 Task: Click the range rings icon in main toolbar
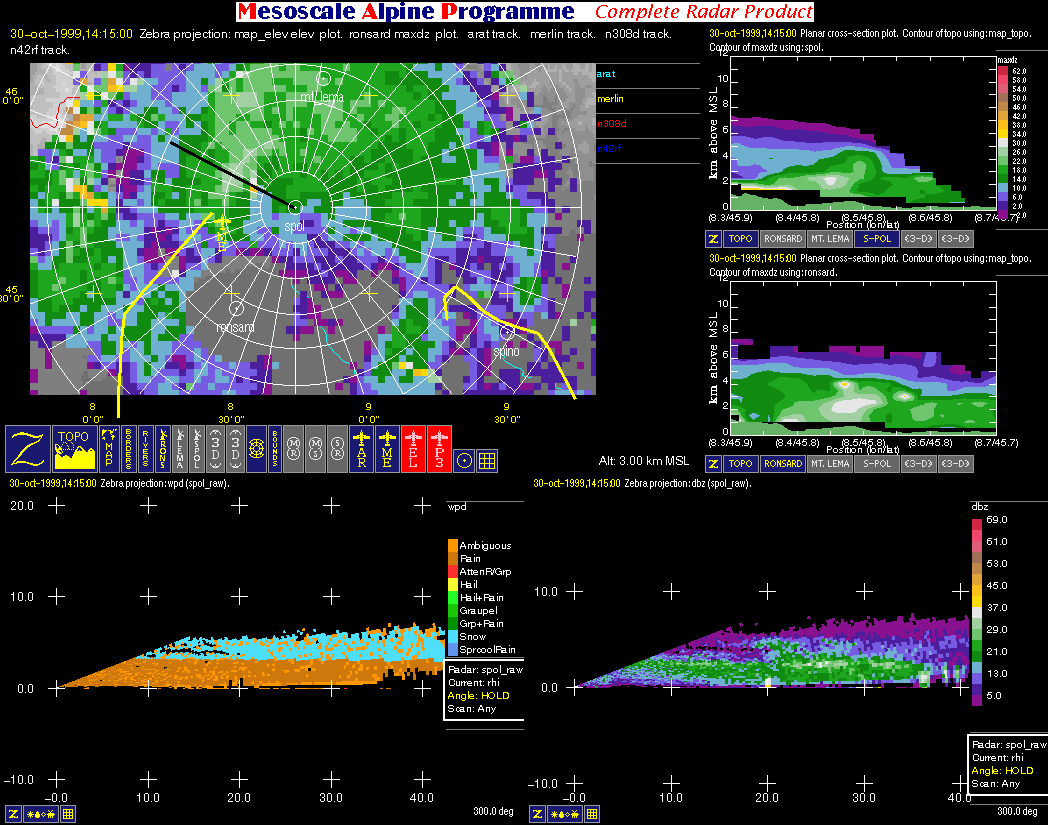point(256,449)
